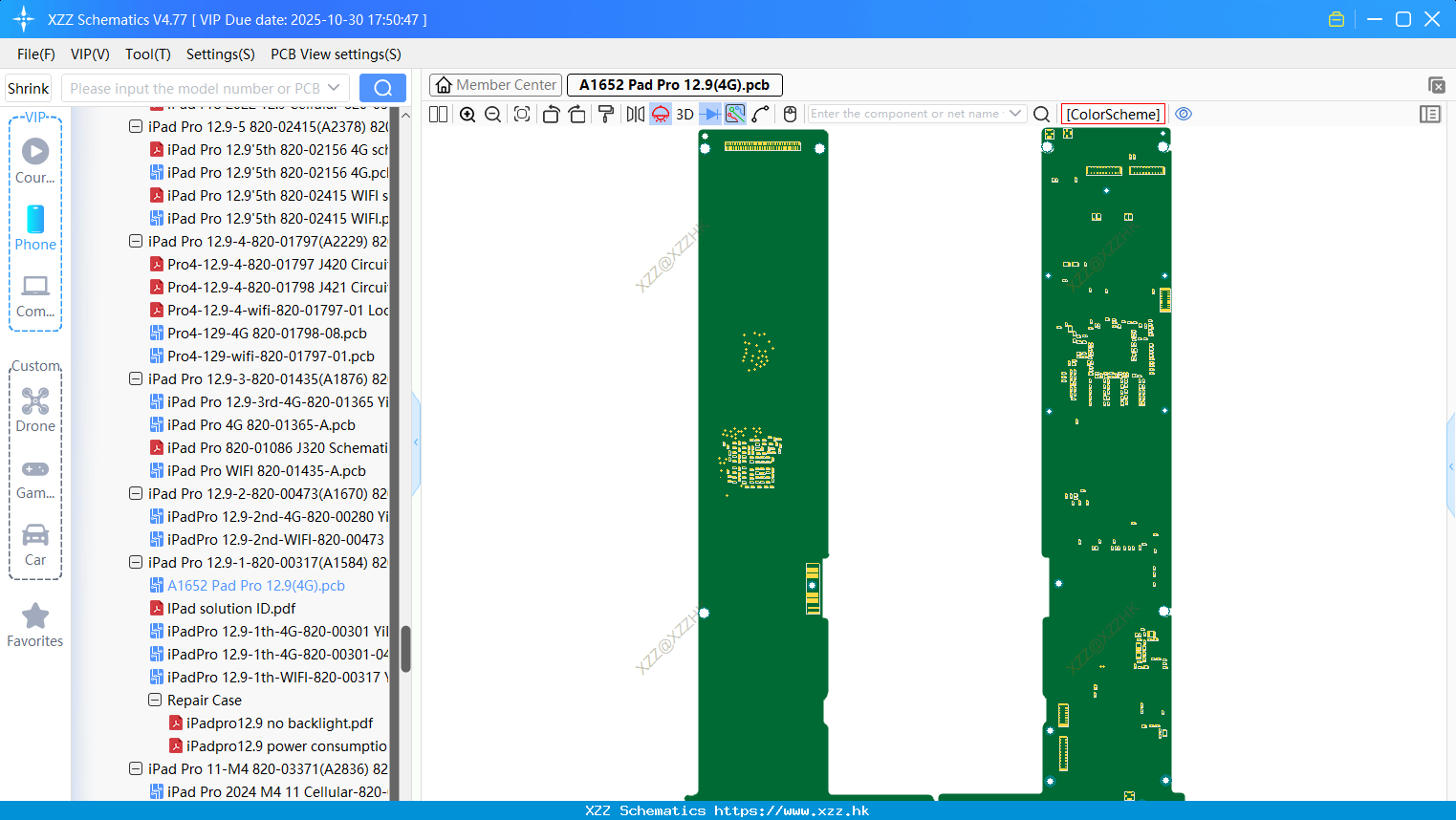Image resolution: width=1456 pixels, height=820 pixels.
Task: Search for the entered component or net
Action: coord(1042,115)
